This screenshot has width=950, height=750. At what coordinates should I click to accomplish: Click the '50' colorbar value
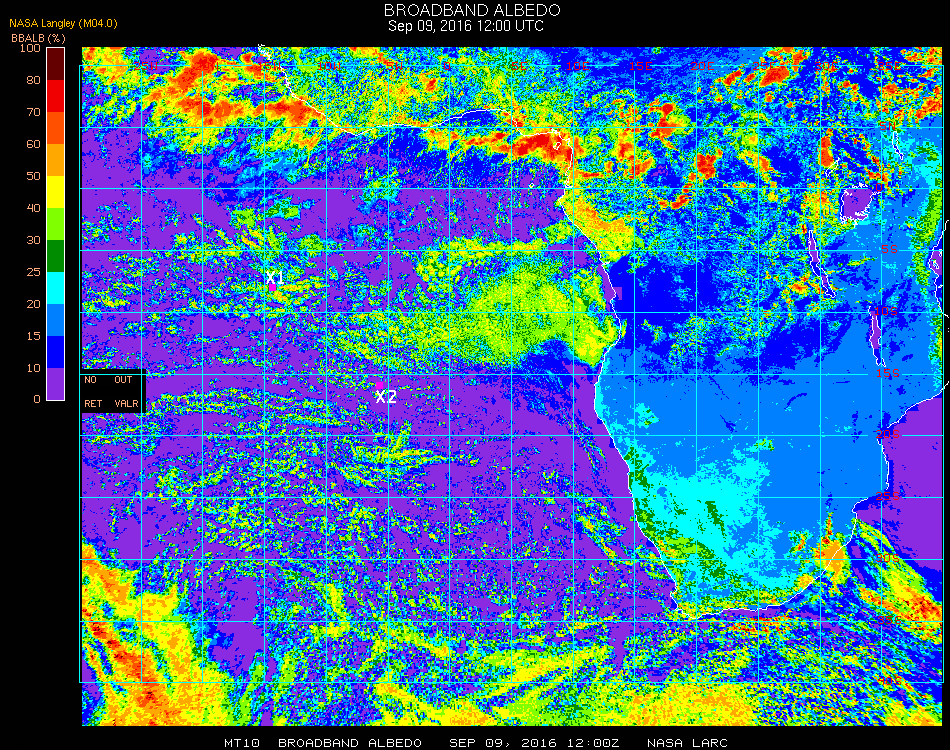click(x=33, y=176)
